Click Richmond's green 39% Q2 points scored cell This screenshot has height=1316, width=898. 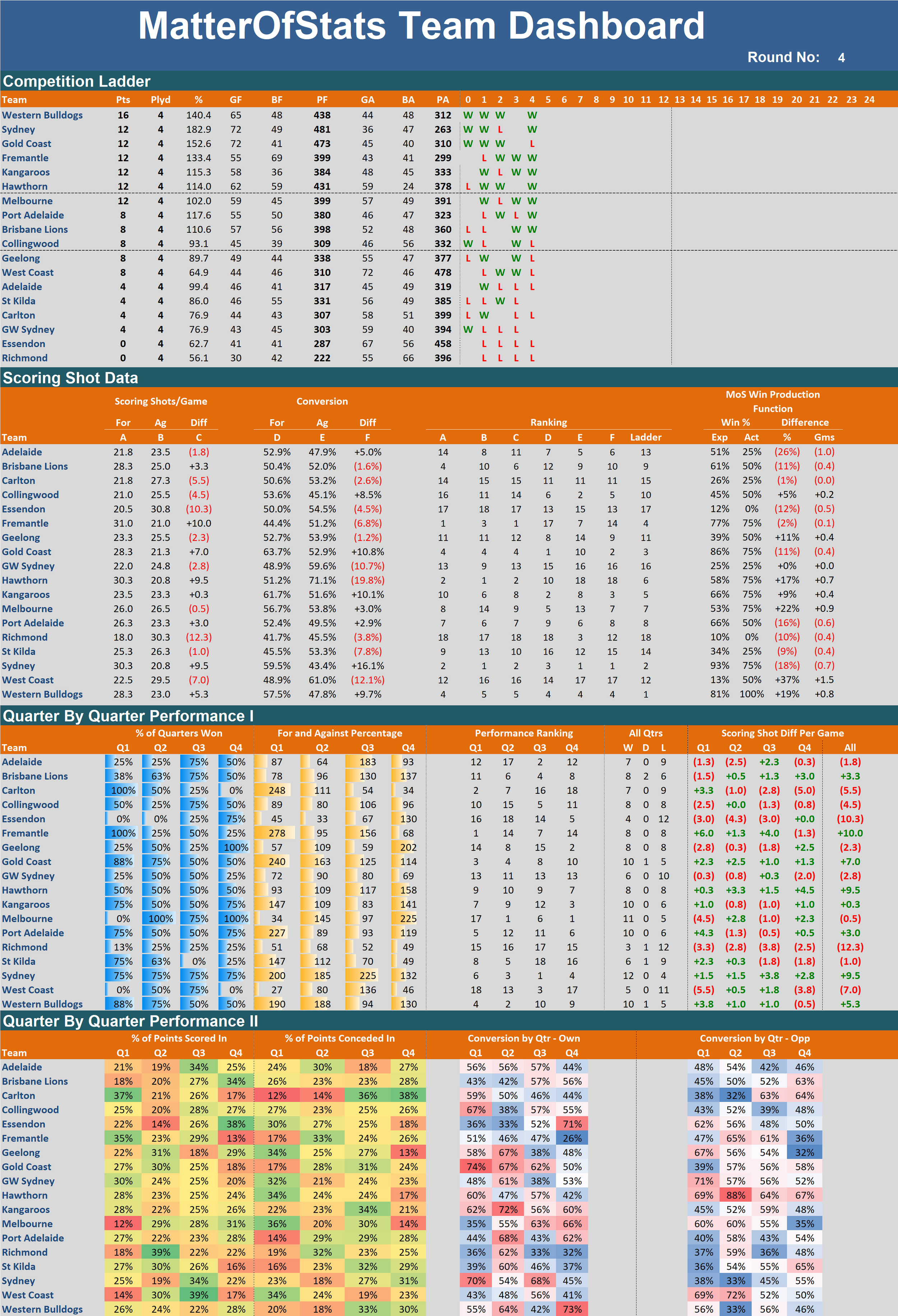160,1252
